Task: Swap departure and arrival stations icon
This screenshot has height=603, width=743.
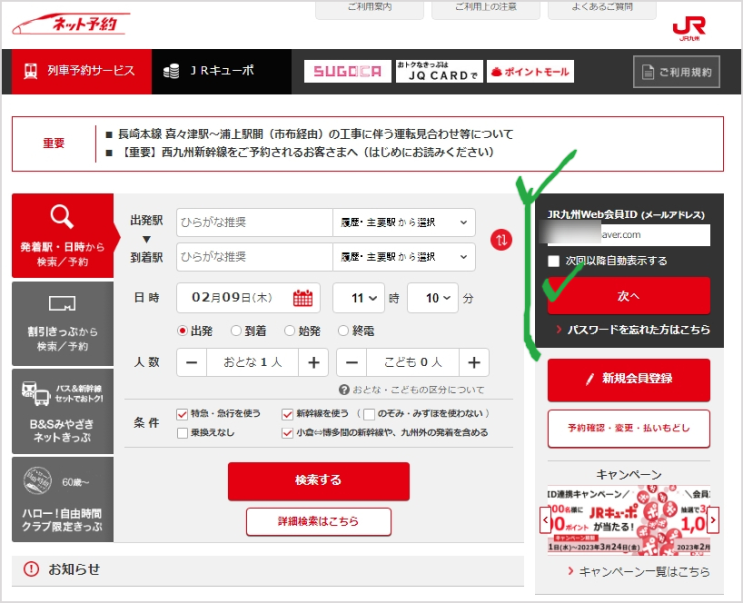Action: 501,240
